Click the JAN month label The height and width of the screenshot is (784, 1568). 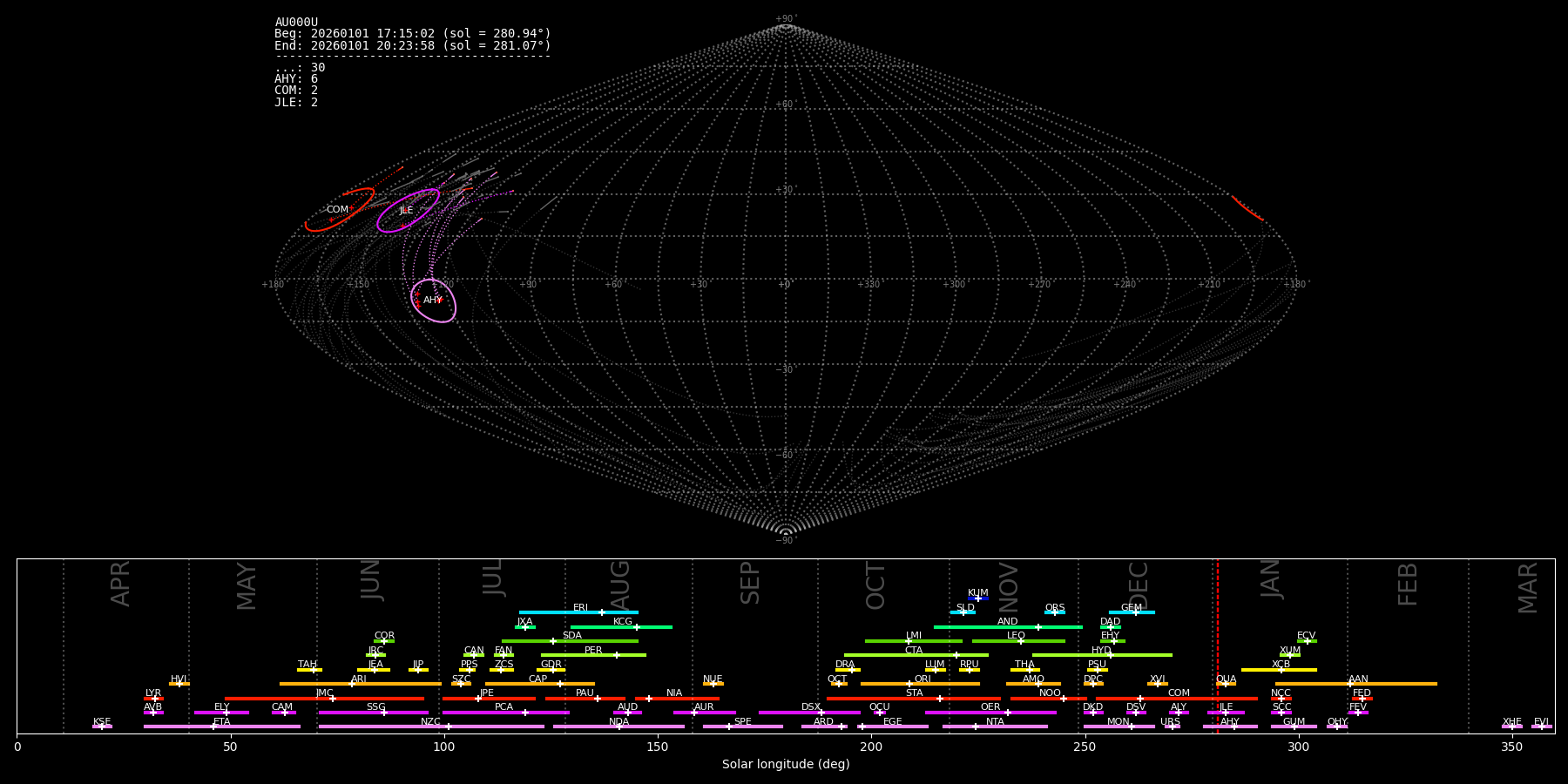[1271, 579]
